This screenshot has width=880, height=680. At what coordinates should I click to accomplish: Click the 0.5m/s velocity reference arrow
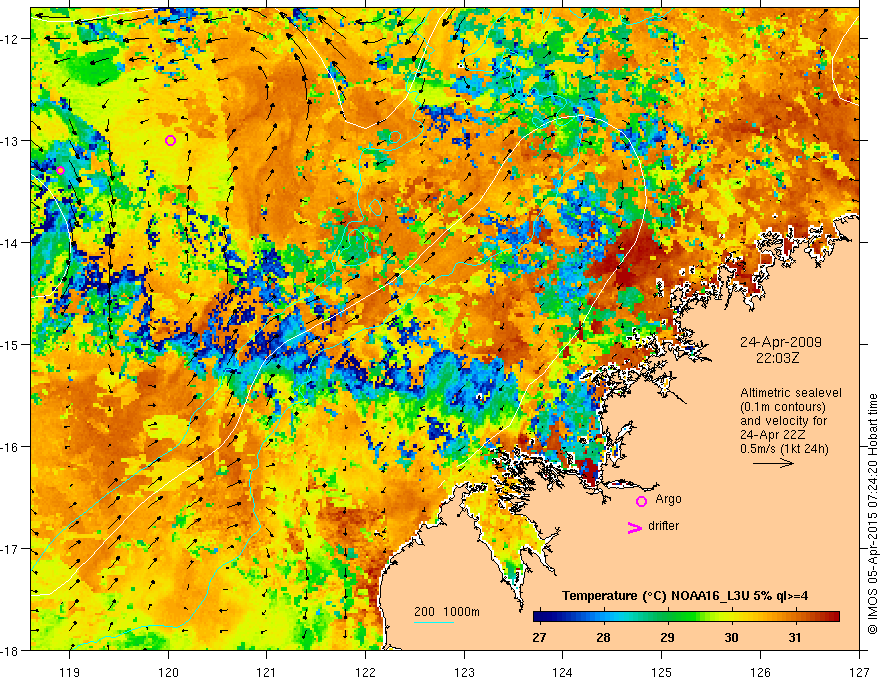pos(773,463)
